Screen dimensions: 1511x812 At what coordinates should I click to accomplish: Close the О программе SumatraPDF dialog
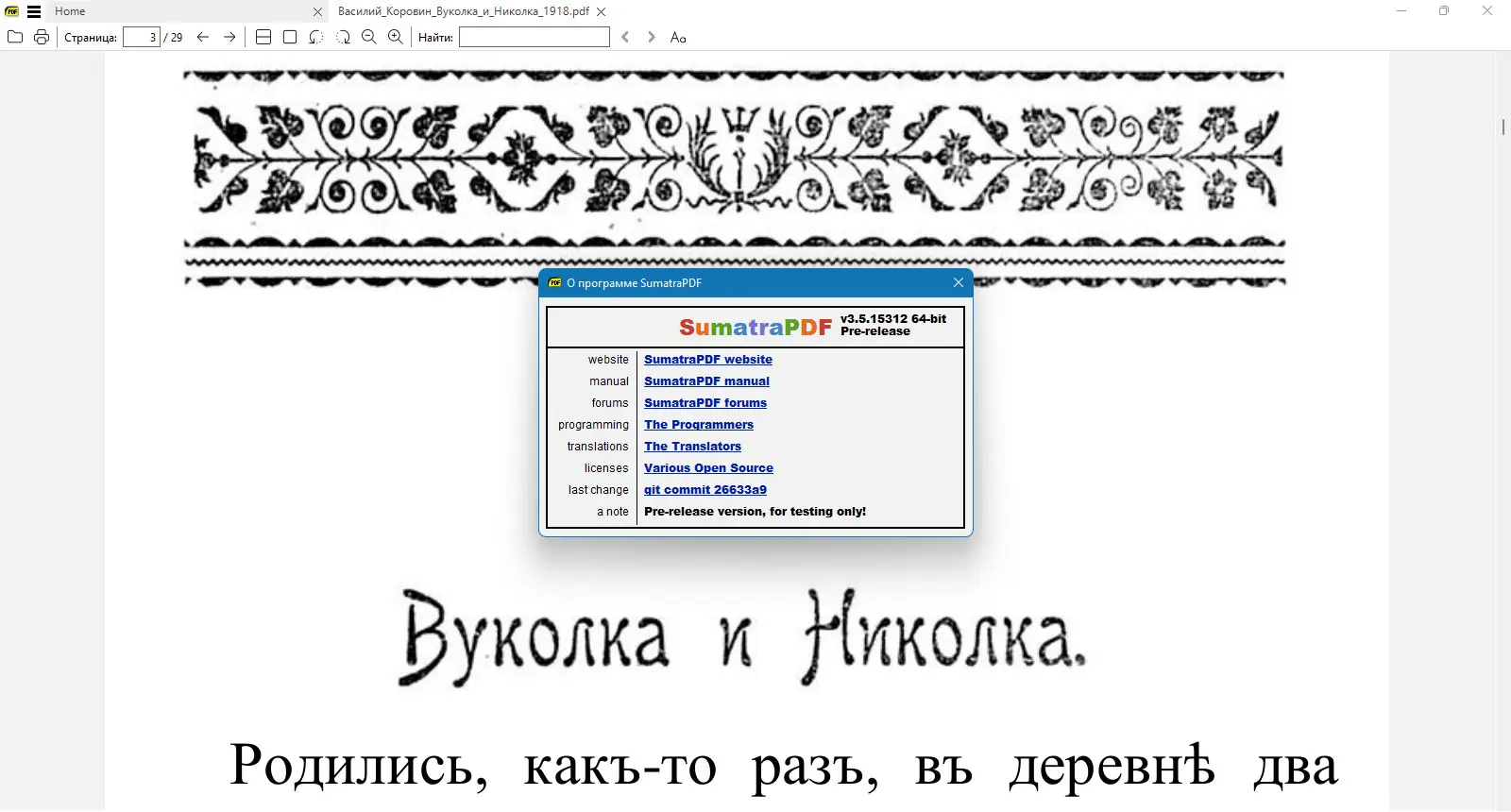959,282
